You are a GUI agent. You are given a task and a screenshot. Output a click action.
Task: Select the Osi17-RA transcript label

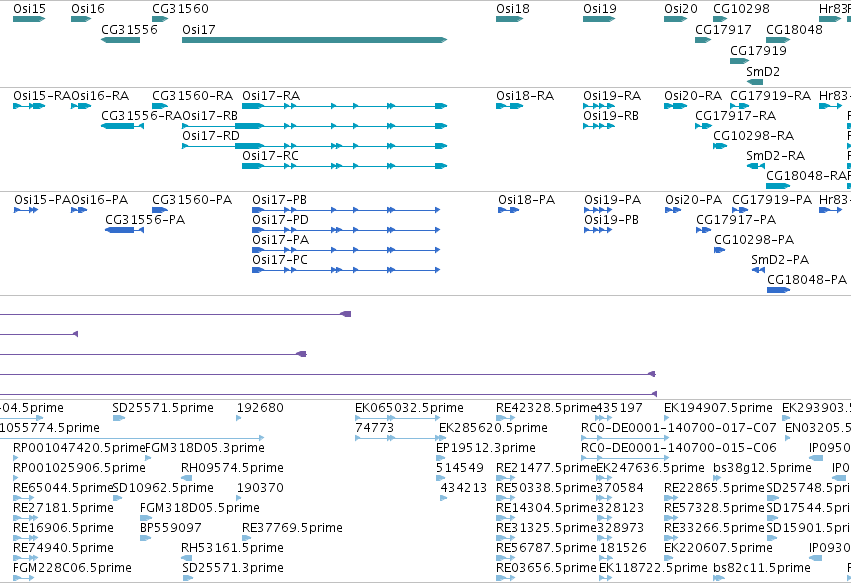pyautogui.click(x=271, y=96)
